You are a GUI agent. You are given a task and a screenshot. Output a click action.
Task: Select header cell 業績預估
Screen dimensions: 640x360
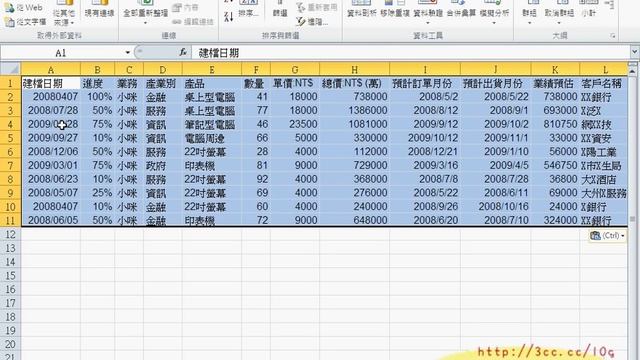tap(555, 83)
